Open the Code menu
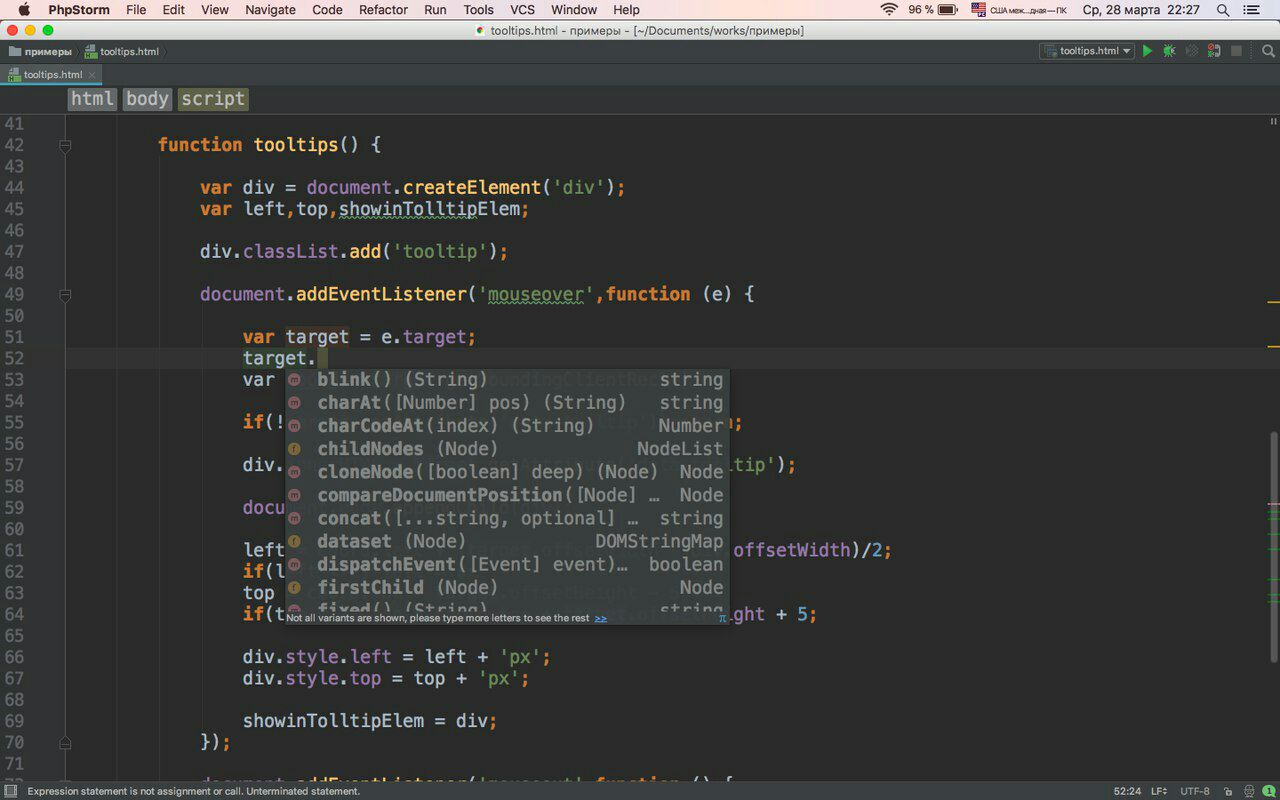 pyautogui.click(x=328, y=10)
